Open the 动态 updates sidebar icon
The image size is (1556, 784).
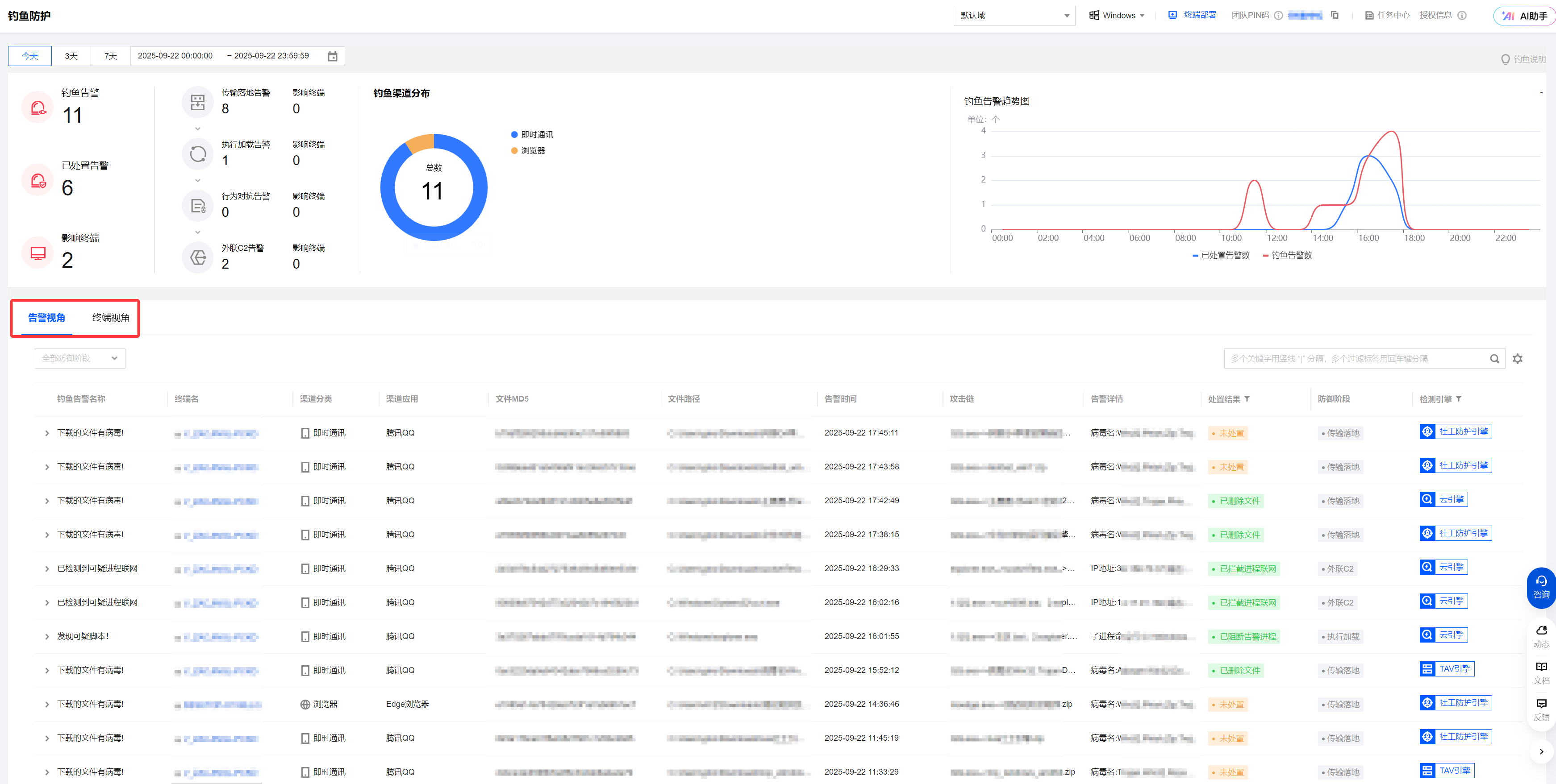(1541, 635)
